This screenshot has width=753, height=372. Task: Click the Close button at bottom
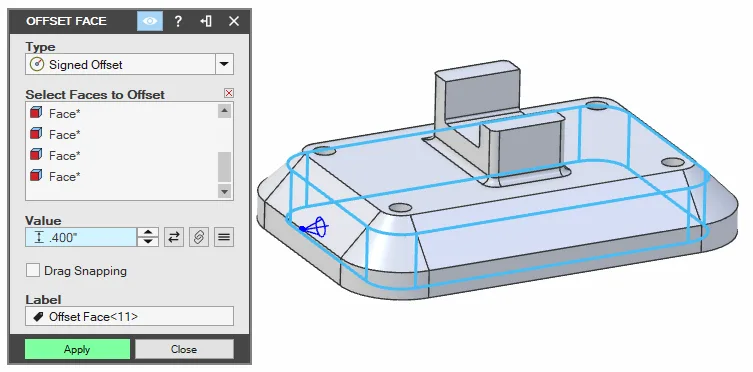tap(184, 349)
